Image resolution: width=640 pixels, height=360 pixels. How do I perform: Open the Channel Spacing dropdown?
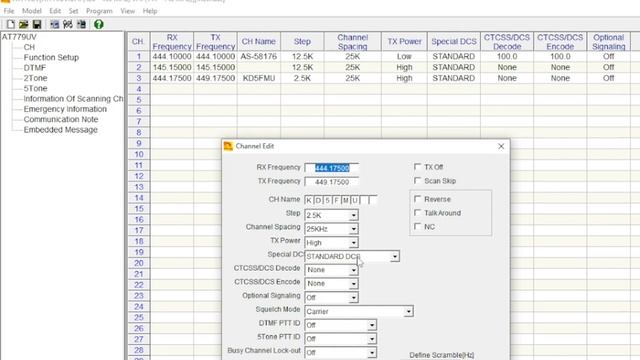(353, 229)
